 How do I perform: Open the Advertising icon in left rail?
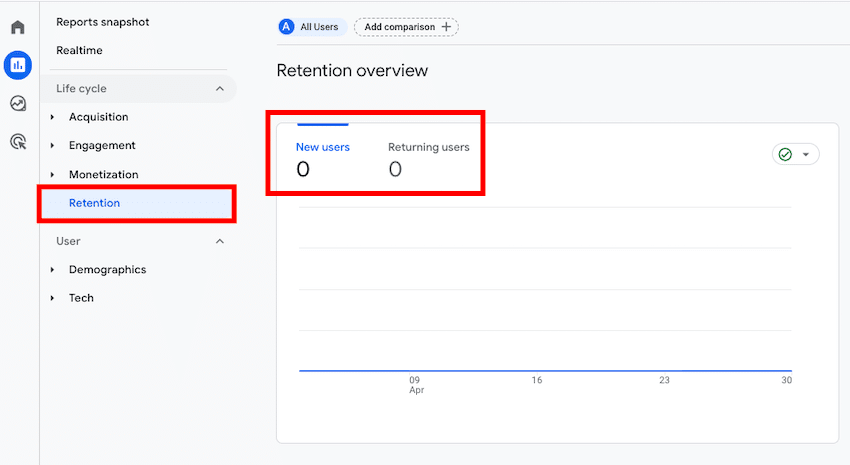[18, 141]
